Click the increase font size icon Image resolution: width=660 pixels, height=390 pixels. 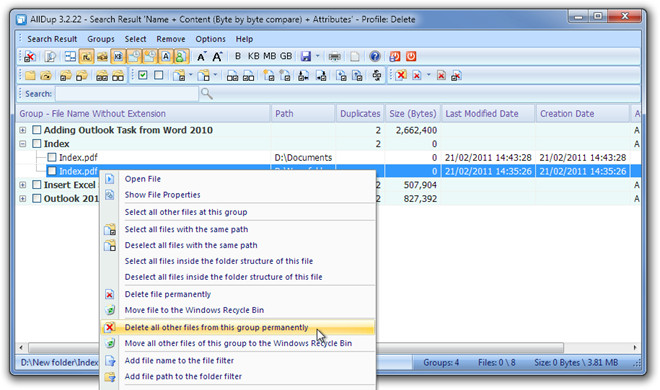click(x=217, y=56)
